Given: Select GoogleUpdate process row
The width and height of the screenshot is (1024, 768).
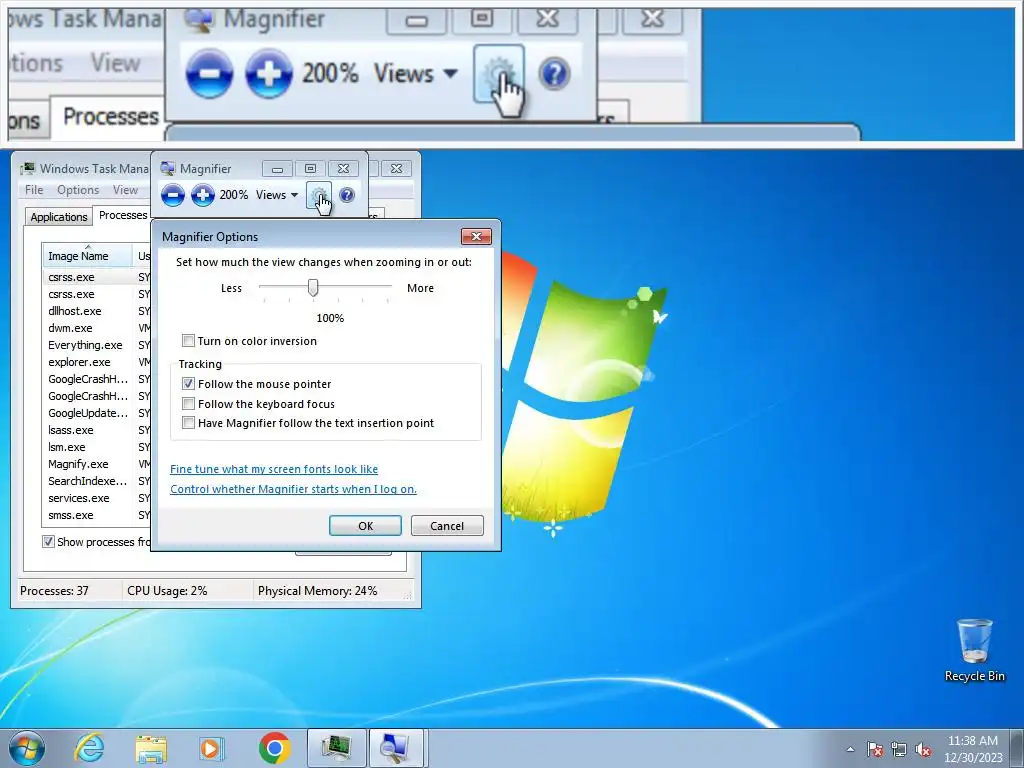Looking at the screenshot, I should 96,413.
